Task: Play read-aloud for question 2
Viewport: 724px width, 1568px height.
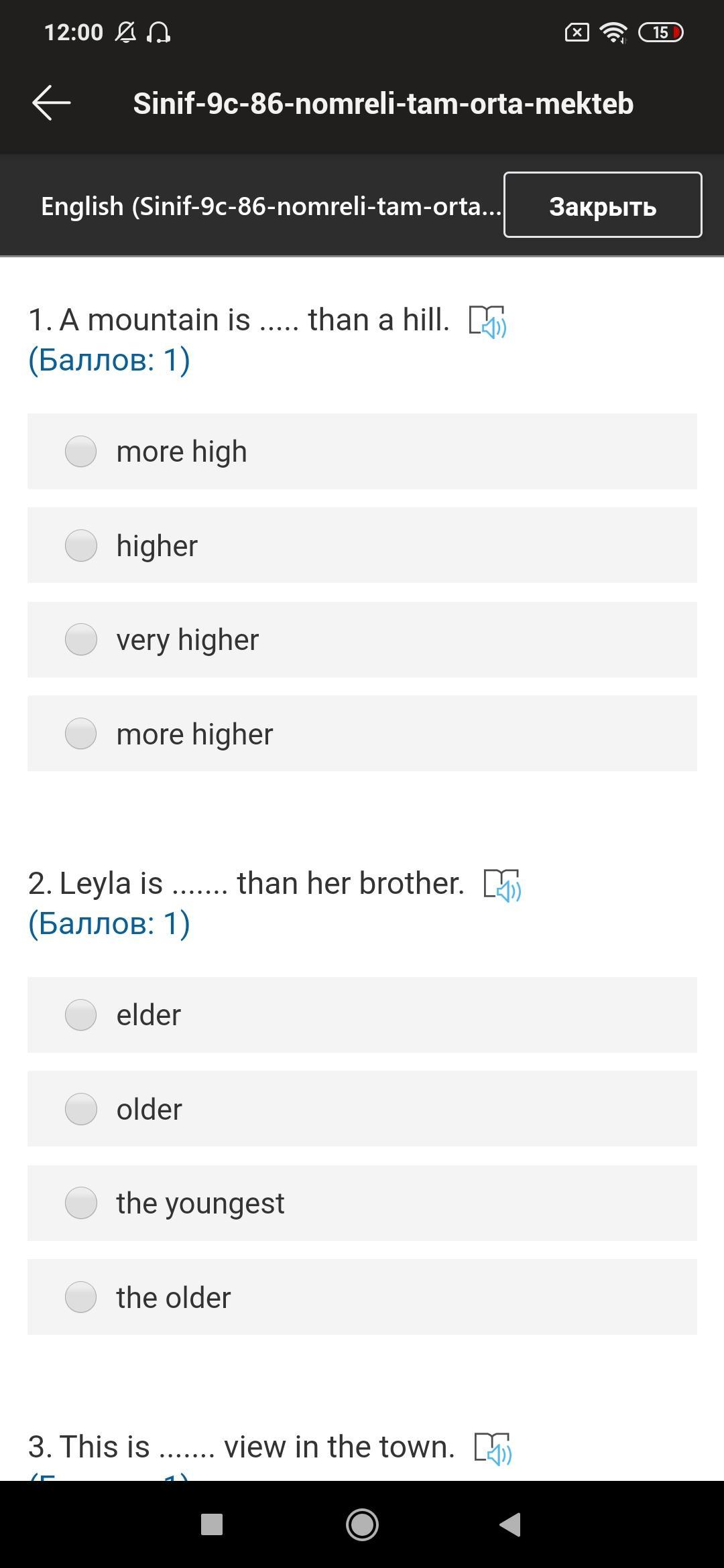Action: point(502,885)
